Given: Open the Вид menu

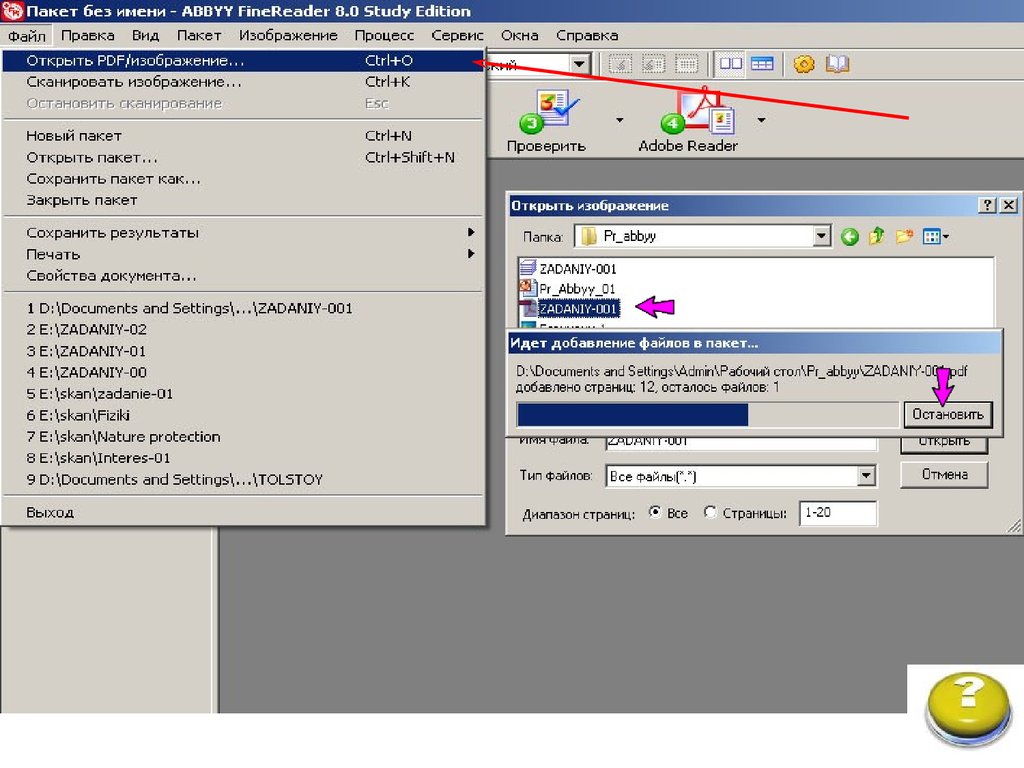Looking at the screenshot, I should pos(145,35).
